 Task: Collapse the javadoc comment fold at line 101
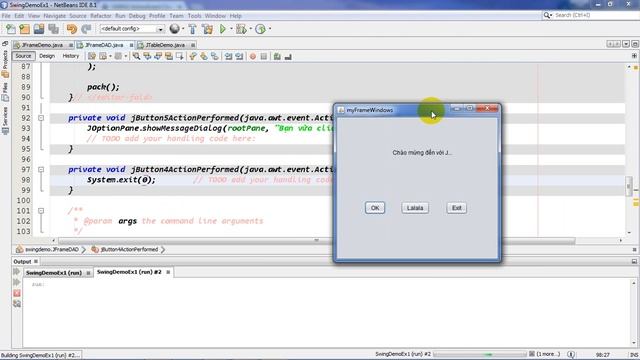(x=41, y=211)
